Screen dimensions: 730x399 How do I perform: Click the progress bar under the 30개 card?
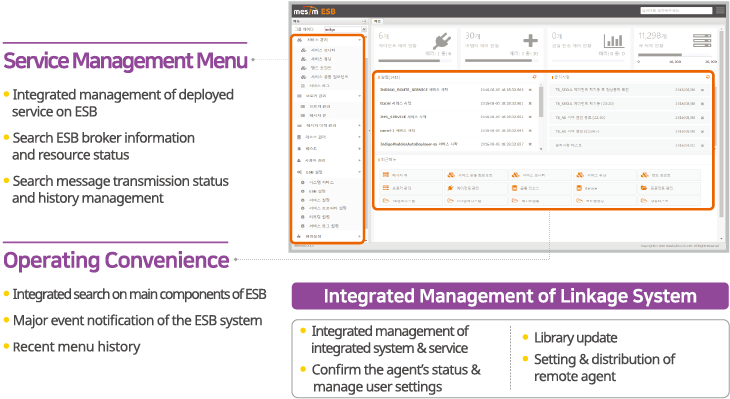(502, 61)
